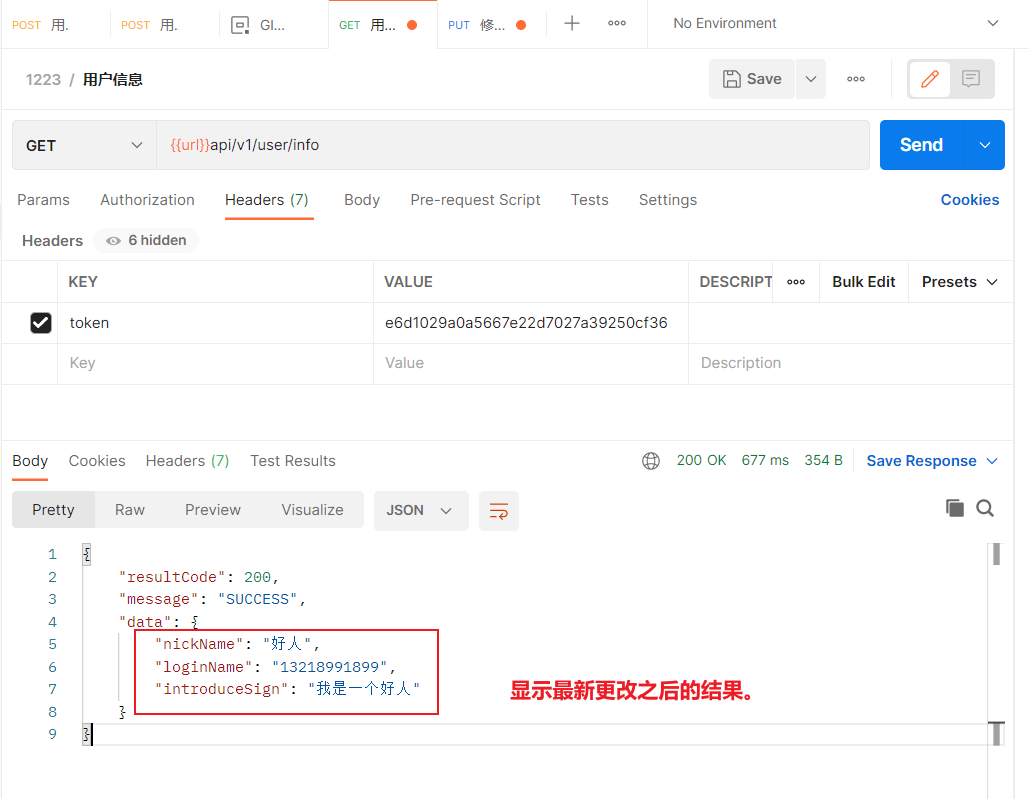Copy the response body to clipboard
The image size is (1029, 799).
pos(955,508)
